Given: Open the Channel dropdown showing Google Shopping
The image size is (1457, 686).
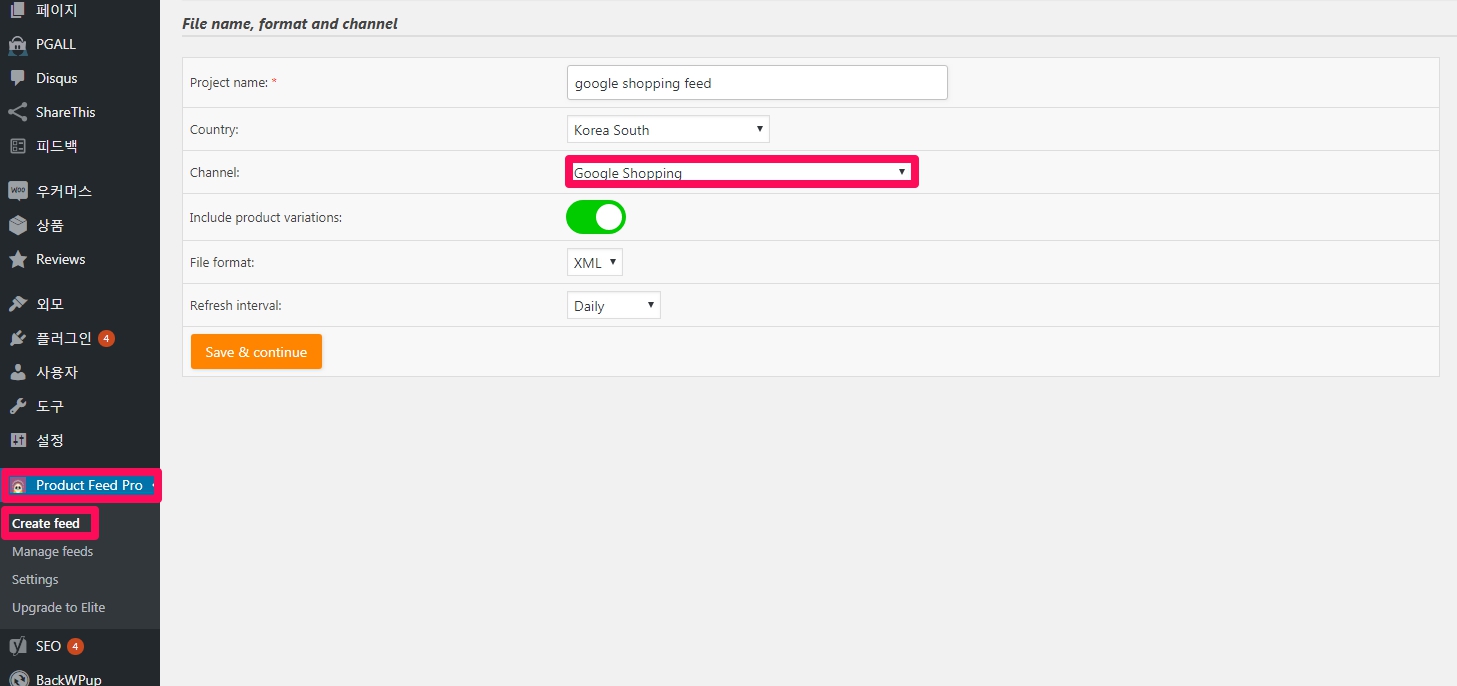Looking at the screenshot, I should click(740, 173).
